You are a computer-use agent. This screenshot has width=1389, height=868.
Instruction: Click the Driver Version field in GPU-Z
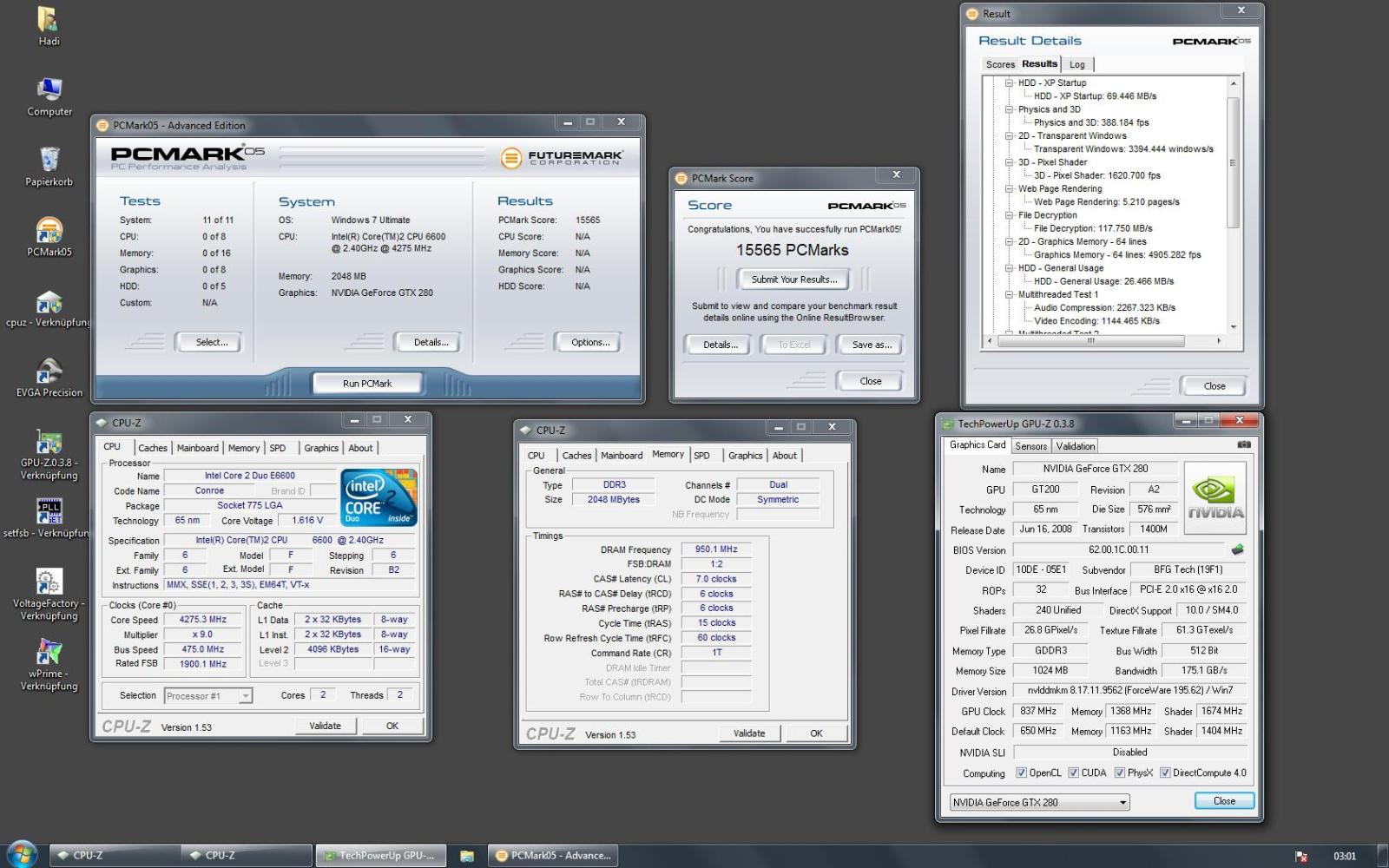click(x=1129, y=691)
